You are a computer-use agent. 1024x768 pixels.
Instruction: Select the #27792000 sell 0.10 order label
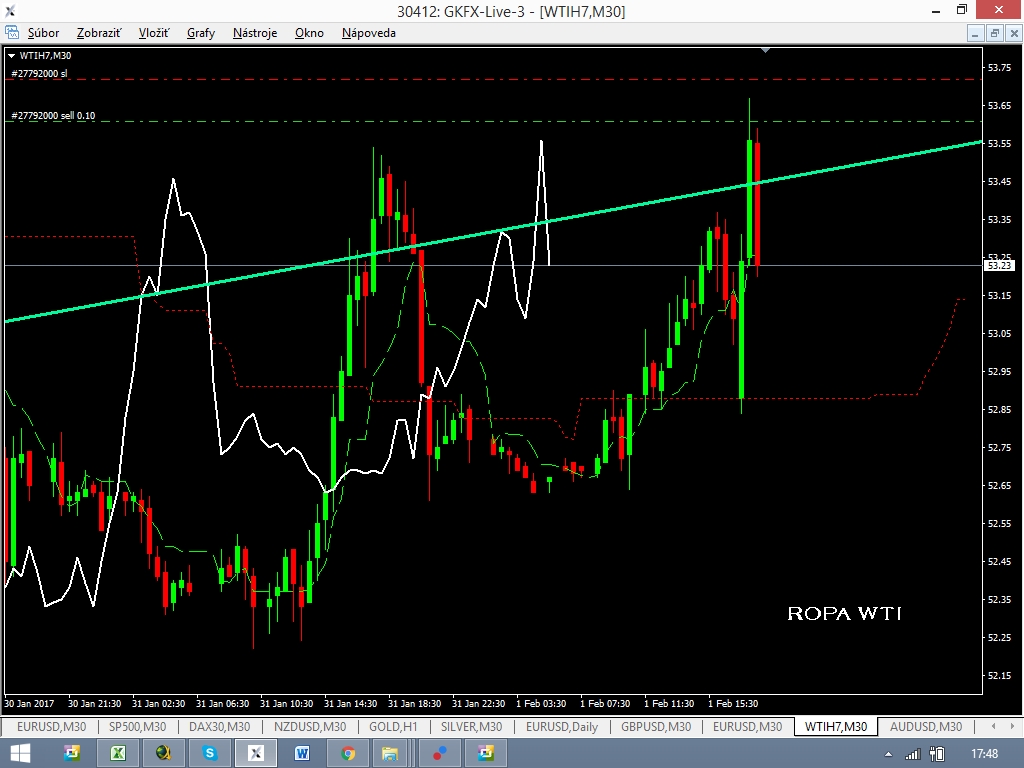click(53, 116)
